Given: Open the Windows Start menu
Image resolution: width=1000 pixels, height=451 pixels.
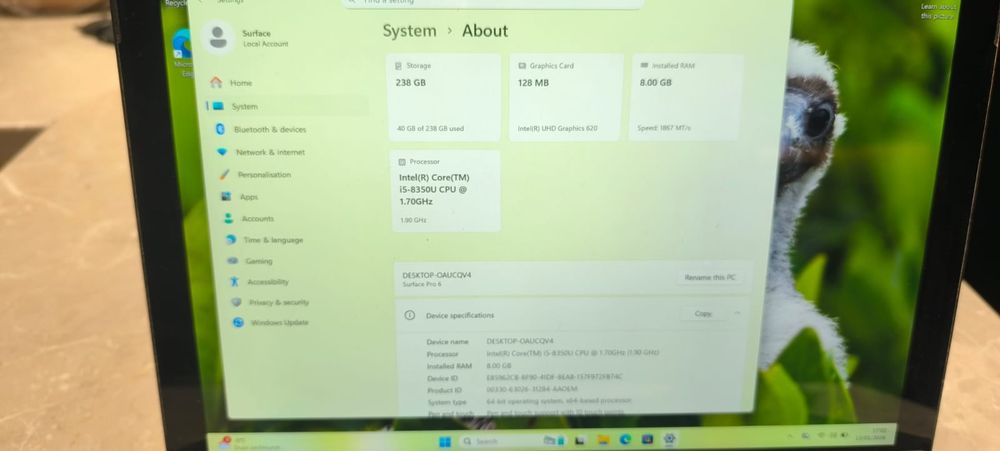Looking at the screenshot, I should click(x=445, y=441).
